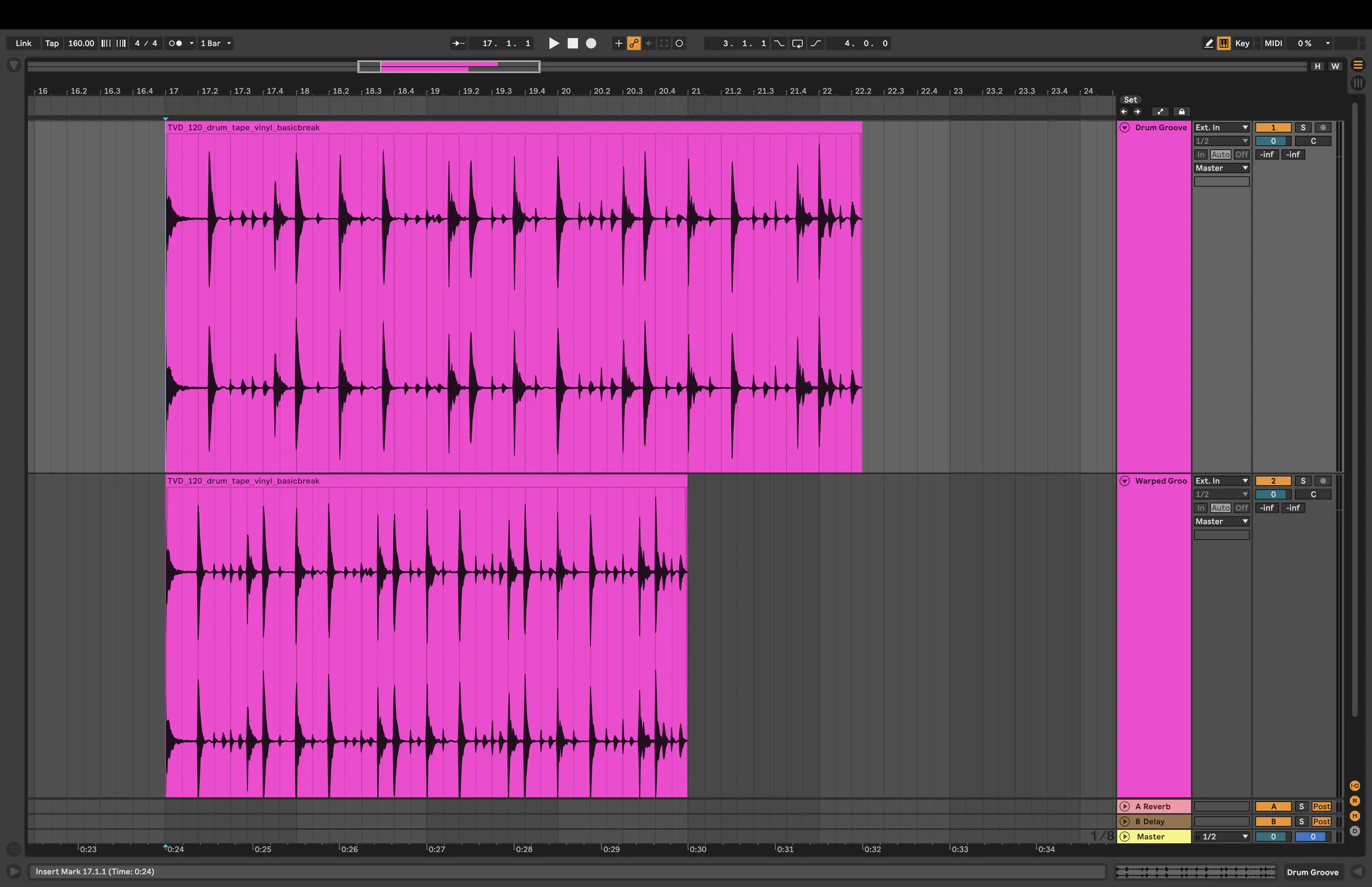This screenshot has width=1372, height=887.
Task: Arm Drum Groove track for recording
Action: coord(1322,127)
